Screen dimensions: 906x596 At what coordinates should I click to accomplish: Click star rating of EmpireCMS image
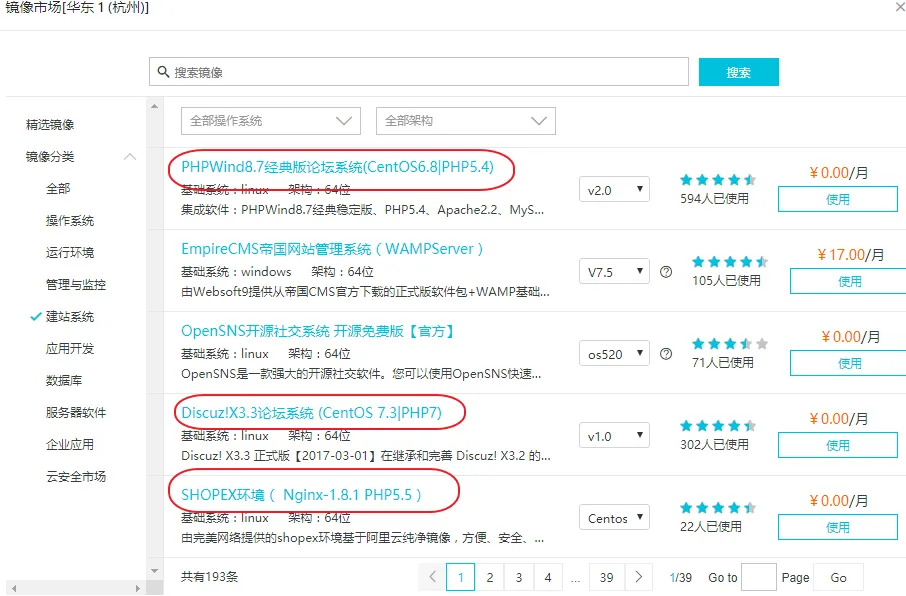(730, 262)
